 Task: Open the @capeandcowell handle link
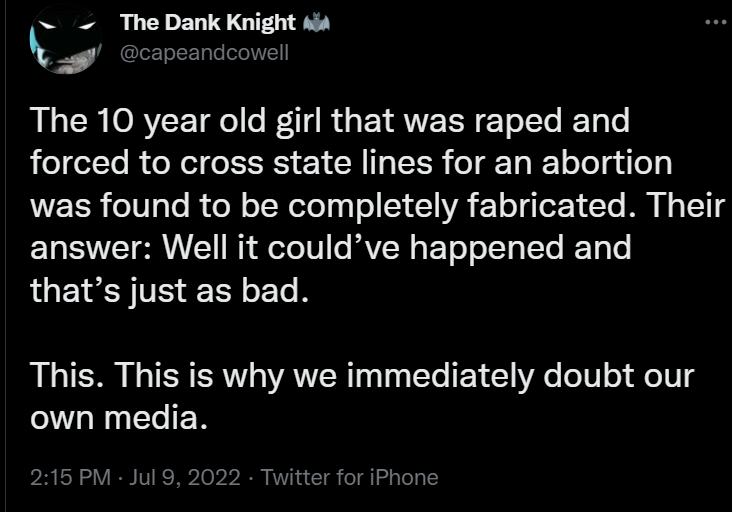[204, 53]
